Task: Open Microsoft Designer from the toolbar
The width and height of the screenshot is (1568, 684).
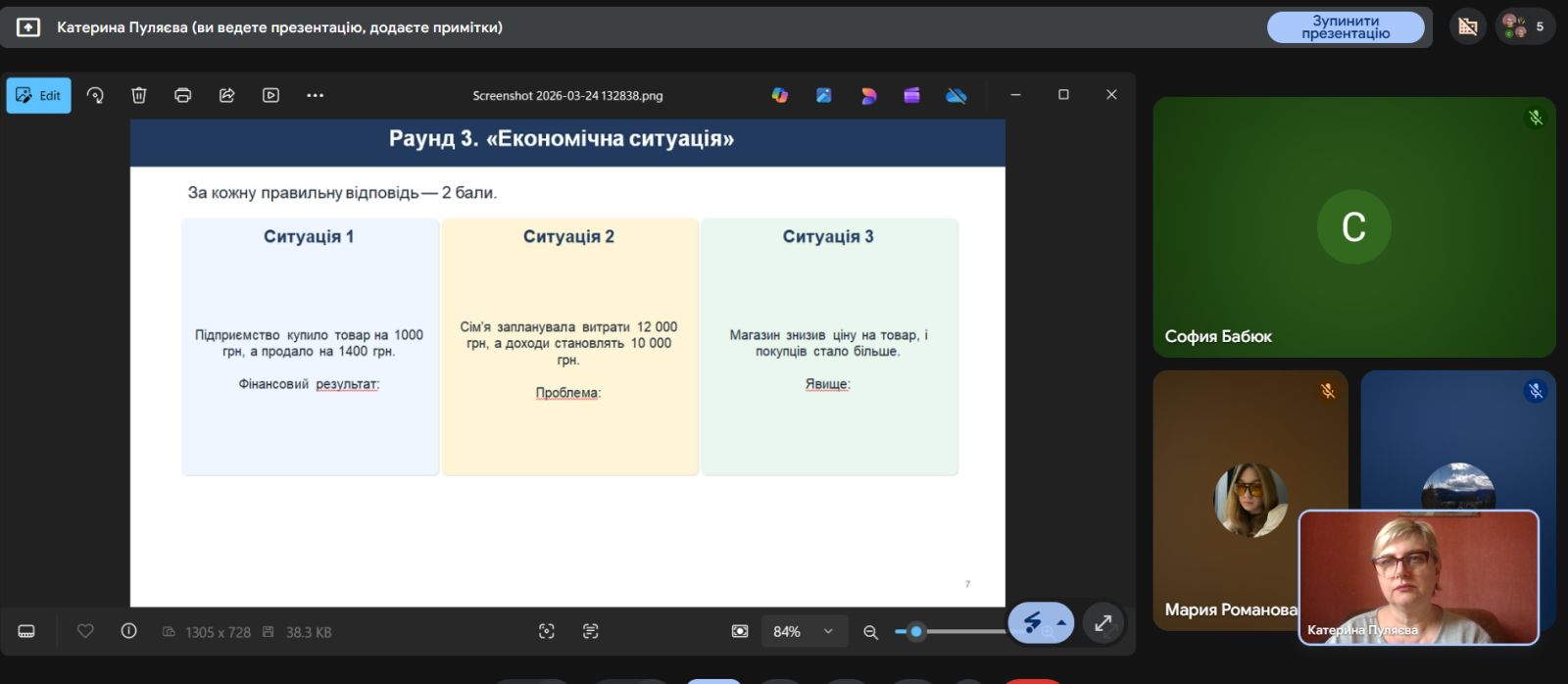Action: 868,96
